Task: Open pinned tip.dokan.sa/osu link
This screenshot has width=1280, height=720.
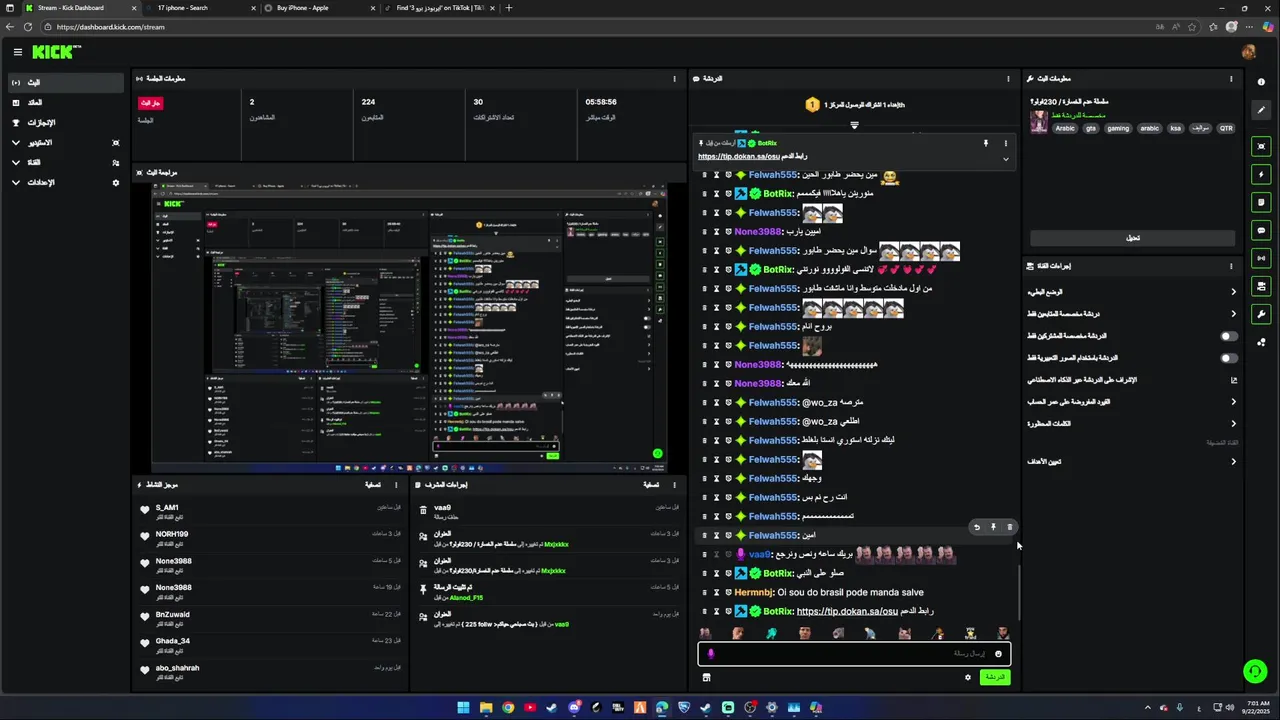Action: pyautogui.click(x=738, y=157)
